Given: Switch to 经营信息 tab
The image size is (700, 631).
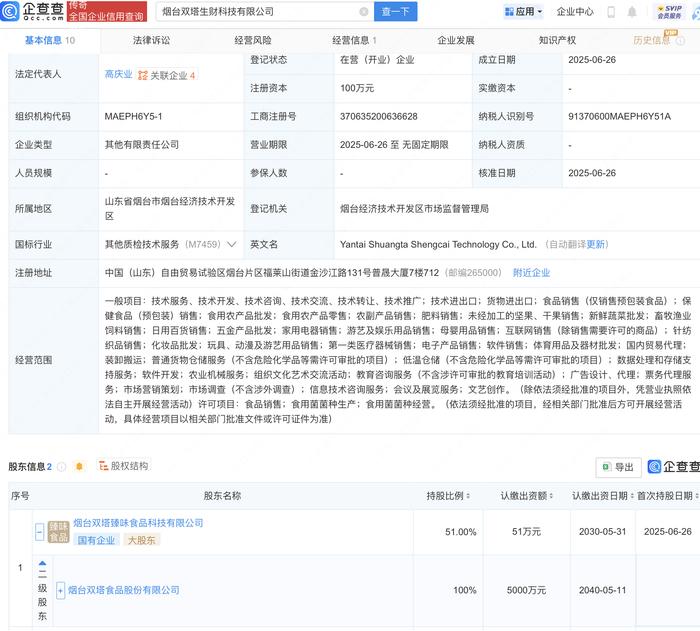Looking at the screenshot, I should coord(354,40).
